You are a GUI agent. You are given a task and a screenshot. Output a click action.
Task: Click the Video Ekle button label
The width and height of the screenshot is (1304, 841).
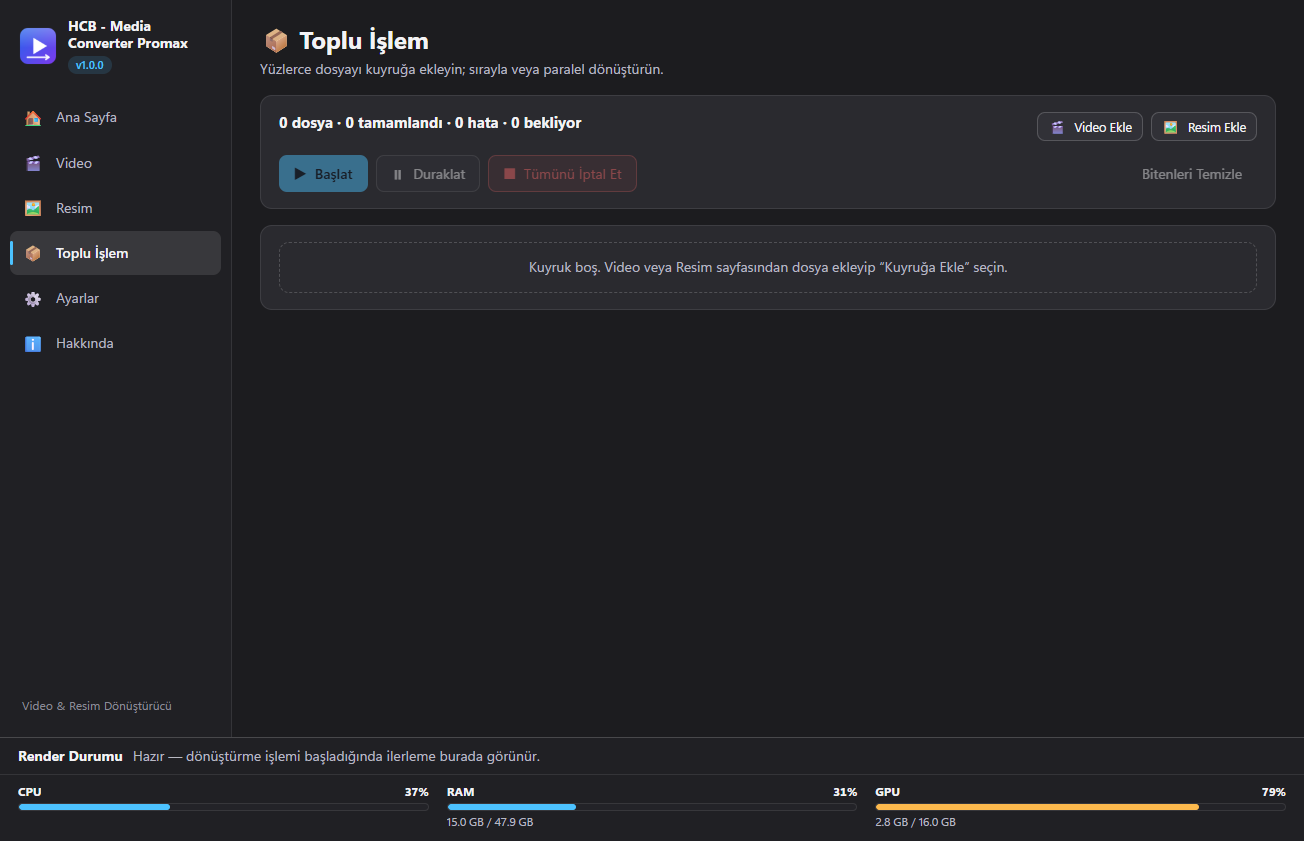click(1103, 127)
